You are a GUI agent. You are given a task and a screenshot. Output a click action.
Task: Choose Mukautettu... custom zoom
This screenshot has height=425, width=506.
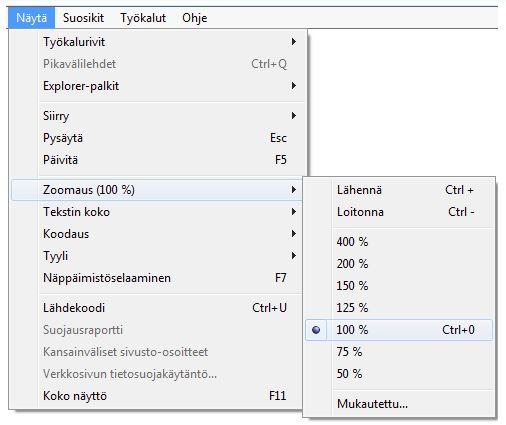tap(399, 404)
